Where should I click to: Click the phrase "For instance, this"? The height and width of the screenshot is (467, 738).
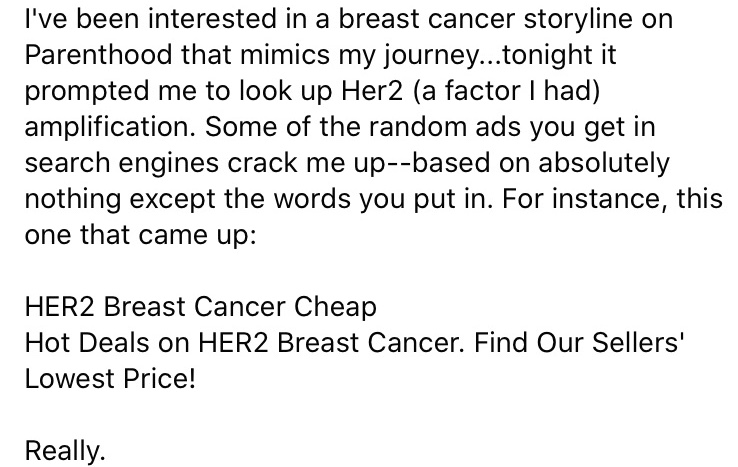coord(612,198)
